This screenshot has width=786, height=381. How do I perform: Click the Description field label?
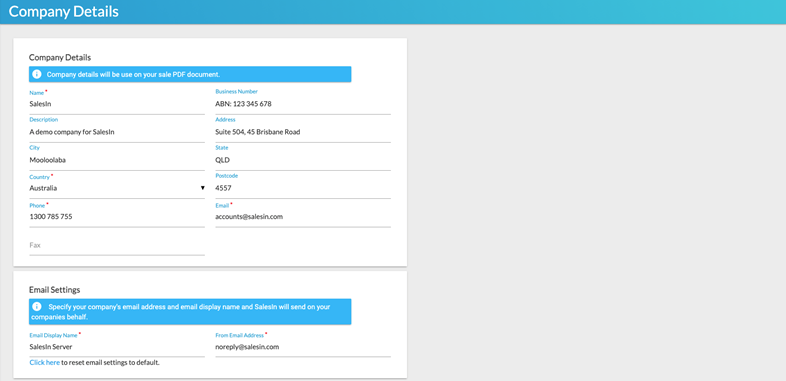44,120
